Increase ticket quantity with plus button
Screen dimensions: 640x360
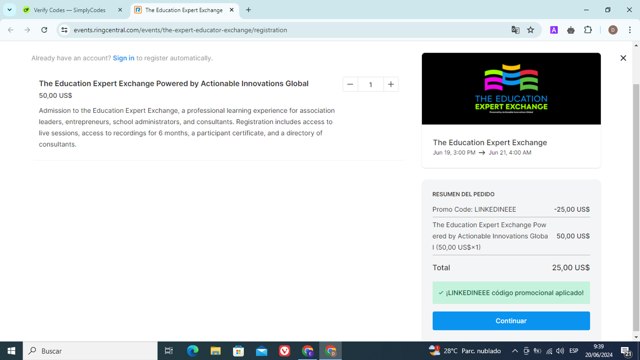coord(391,84)
